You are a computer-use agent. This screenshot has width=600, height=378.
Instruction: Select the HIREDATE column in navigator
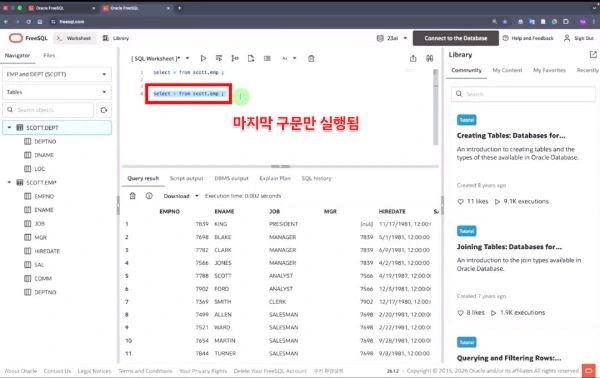click(x=47, y=251)
